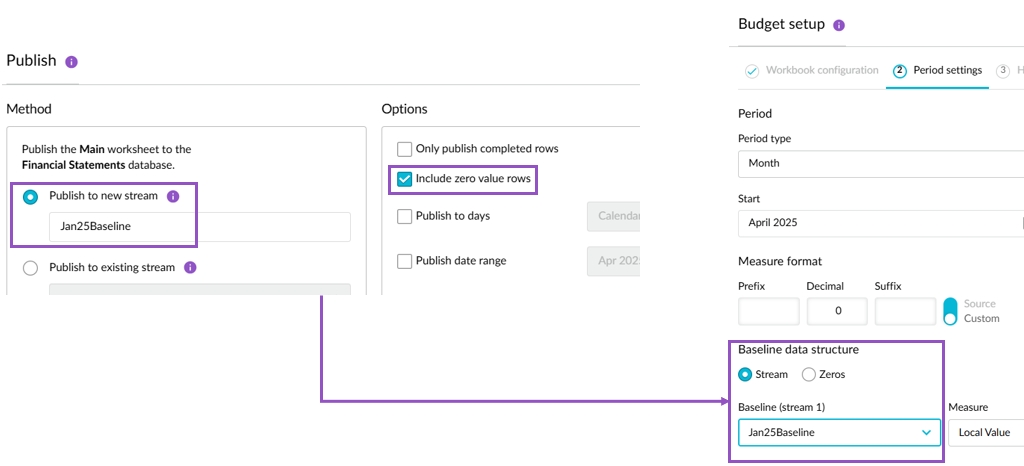Enable Only publish completed rows checkbox

pos(405,149)
